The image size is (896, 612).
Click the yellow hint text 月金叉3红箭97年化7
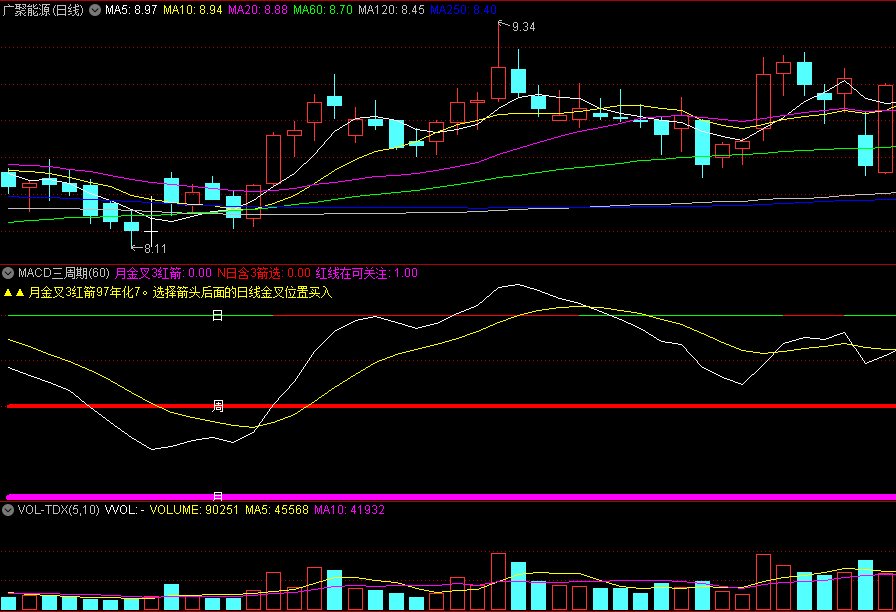pyautogui.click(x=179, y=293)
